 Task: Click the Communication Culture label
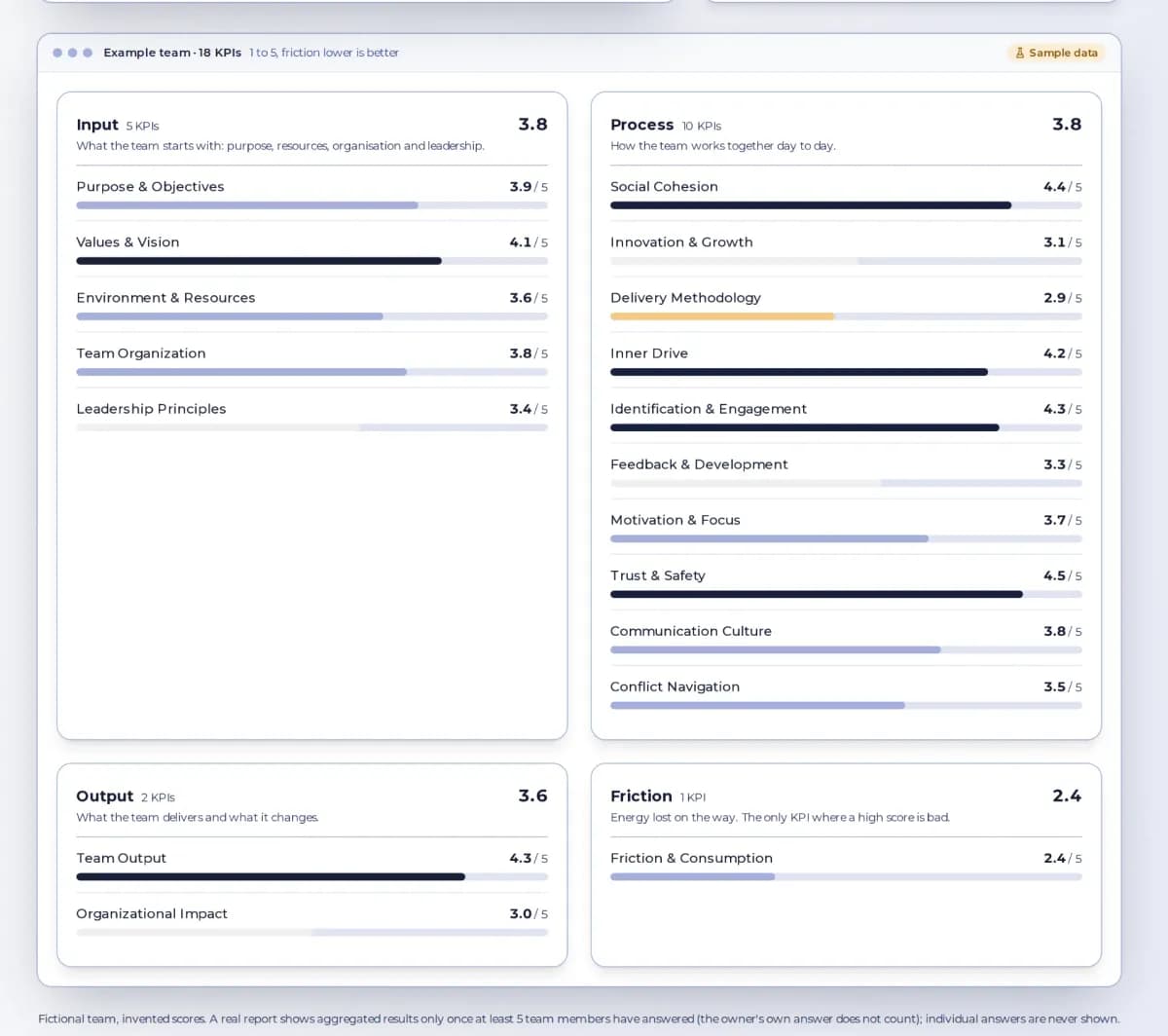click(x=691, y=631)
